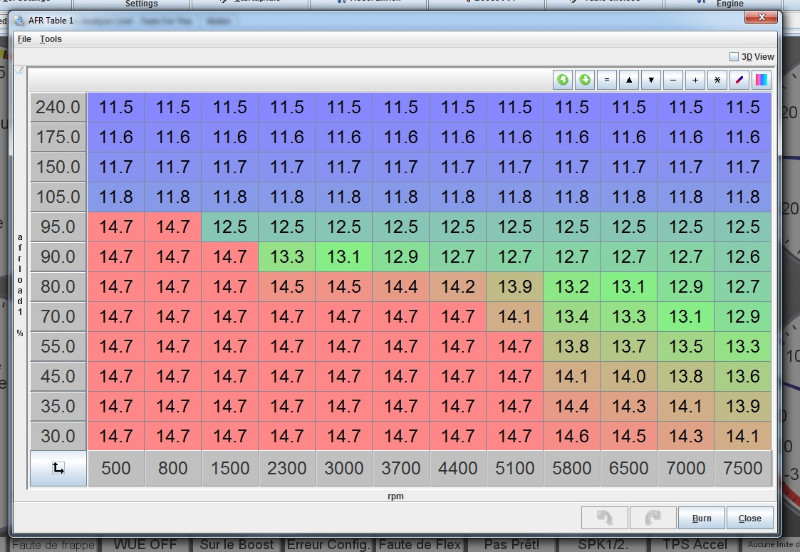Select the 30.0 load row header
Viewport: 800px width, 552px height.
58,436
